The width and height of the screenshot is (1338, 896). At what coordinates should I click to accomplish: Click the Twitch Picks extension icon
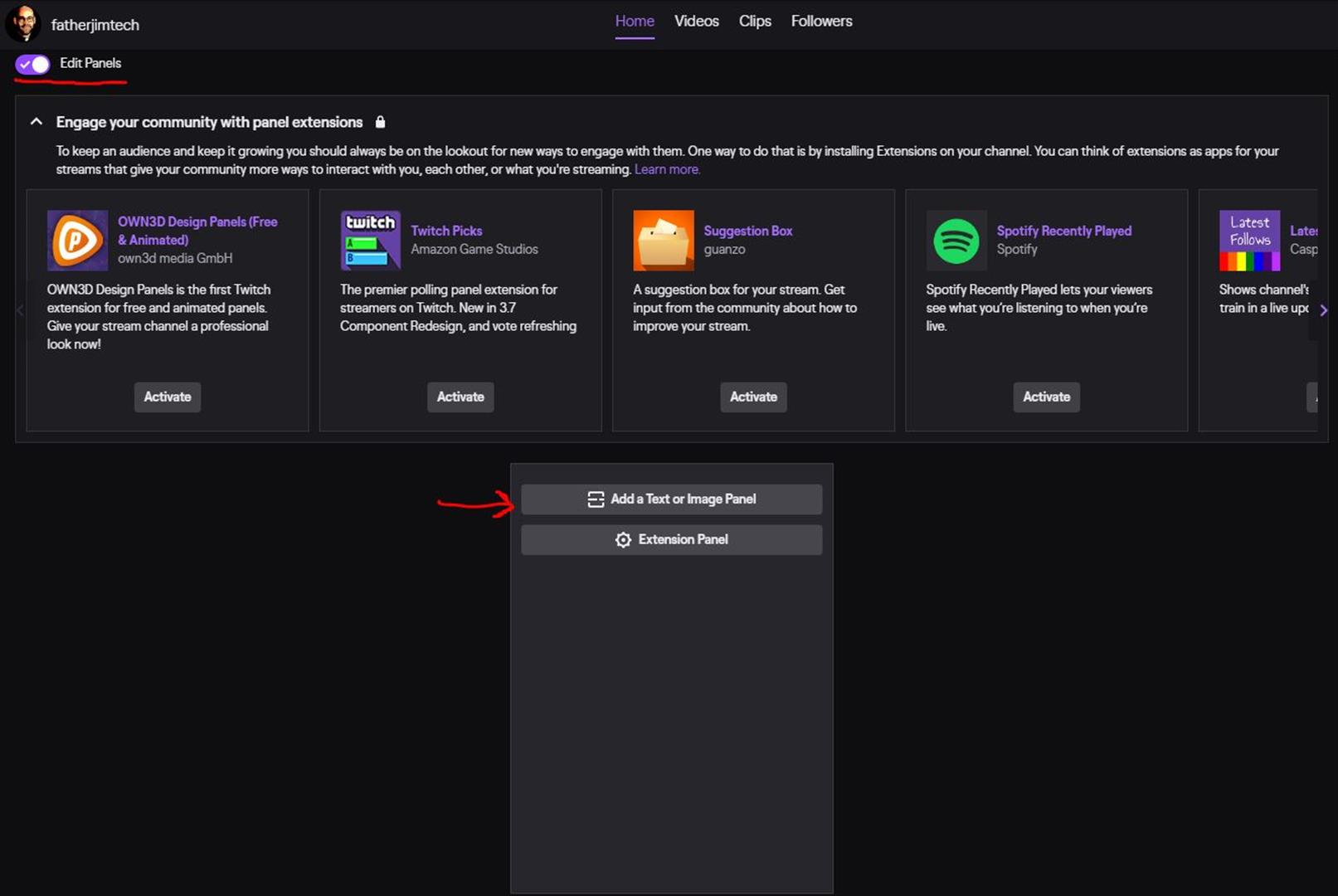[x=370, y=241]
